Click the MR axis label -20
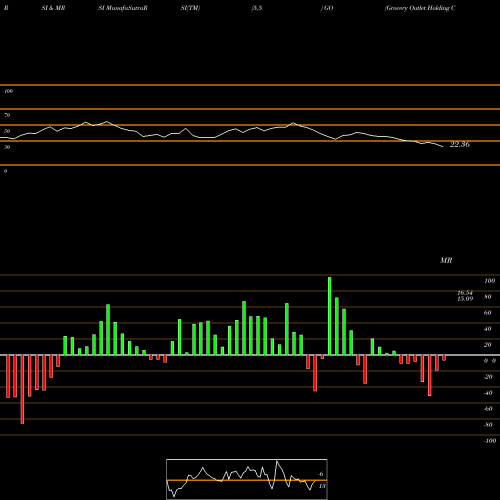Viewport: 500px width, 500px height. 488,377
